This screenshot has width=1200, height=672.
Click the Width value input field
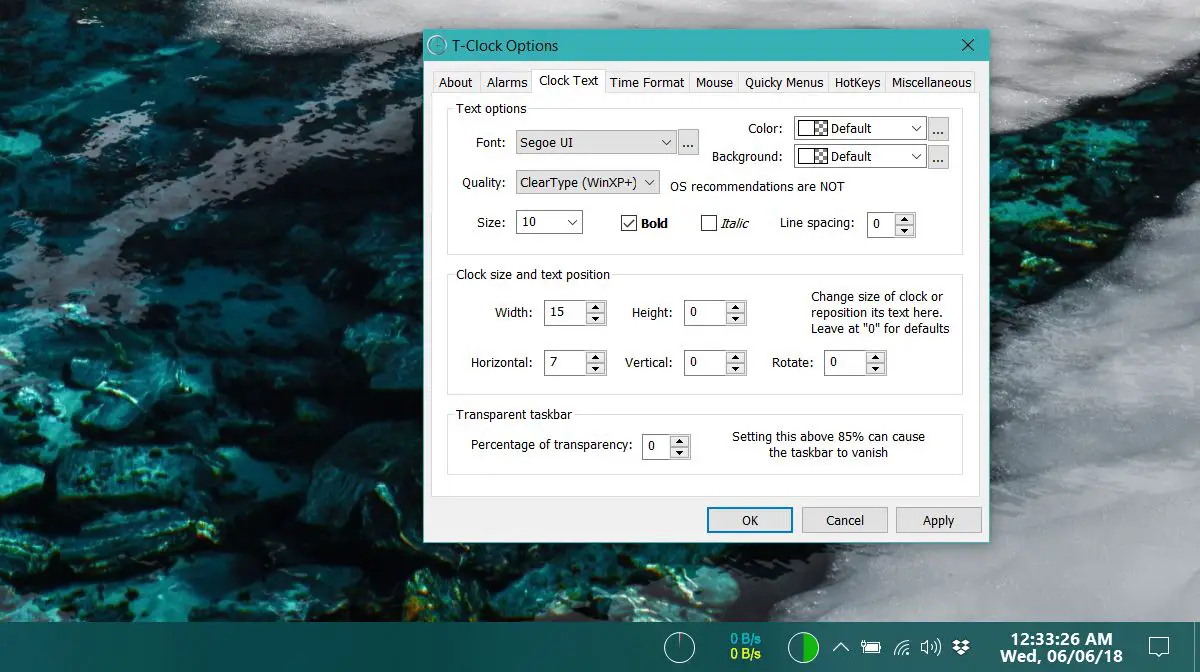pos(565,312)
